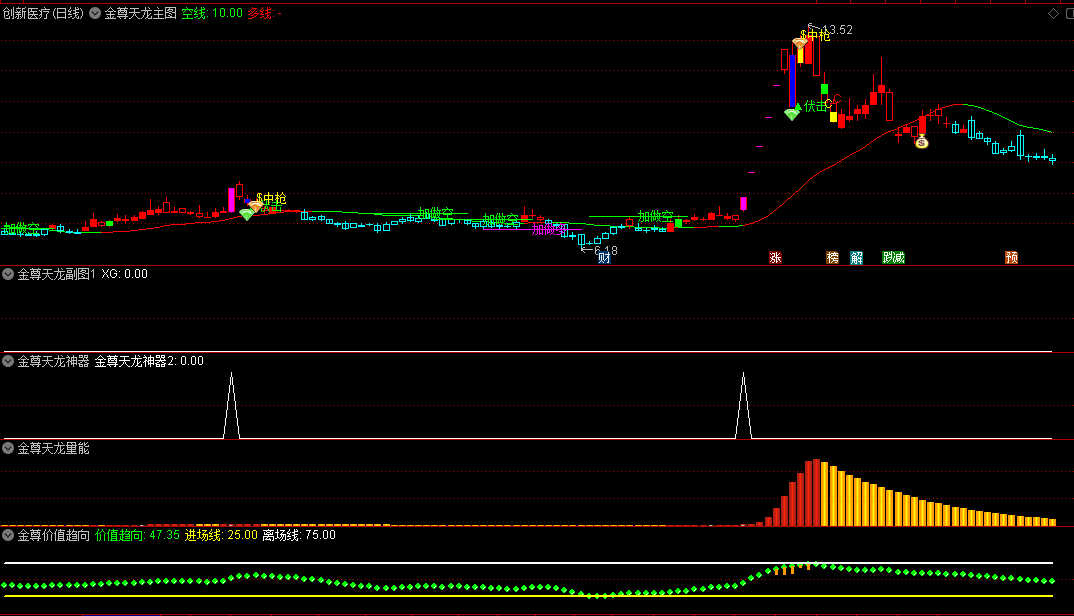The image size is (1074, 616).
Task: Open the green 跌减 marker
Action: click(x=893, y=258)
